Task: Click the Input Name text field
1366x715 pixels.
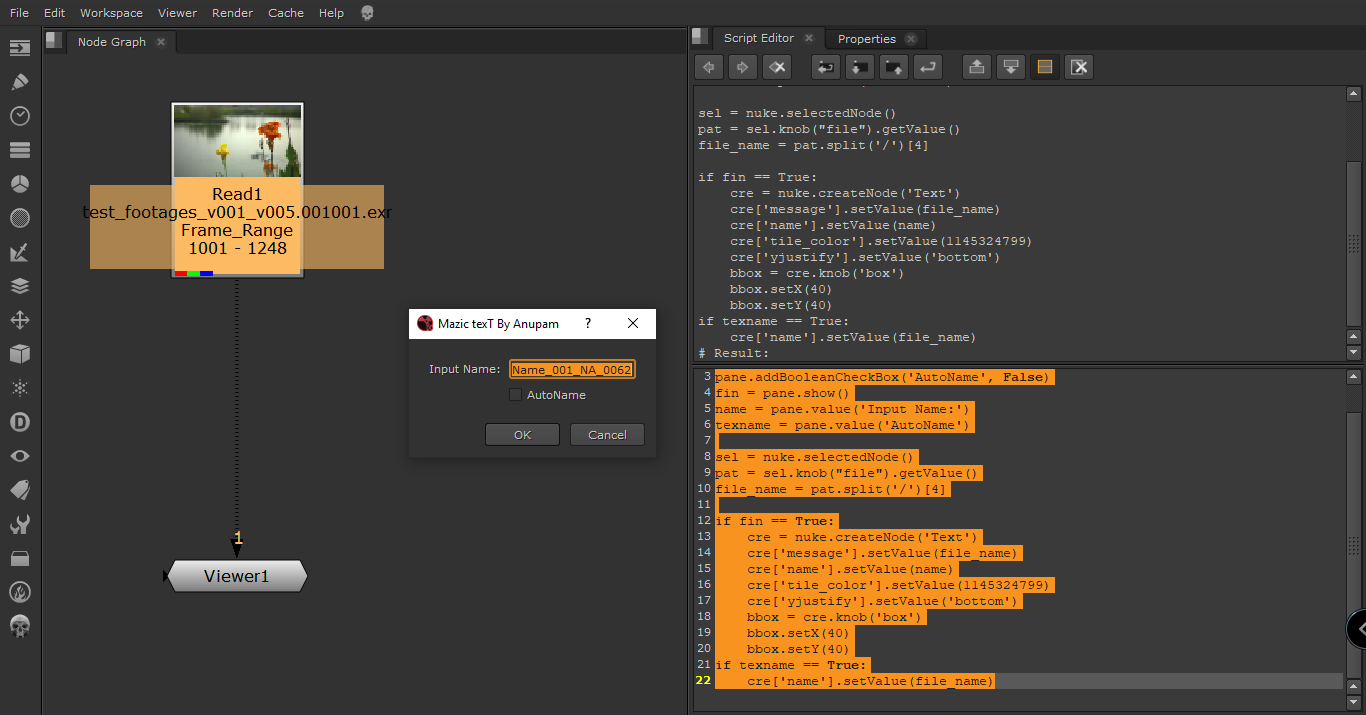Action: point(572,370)
